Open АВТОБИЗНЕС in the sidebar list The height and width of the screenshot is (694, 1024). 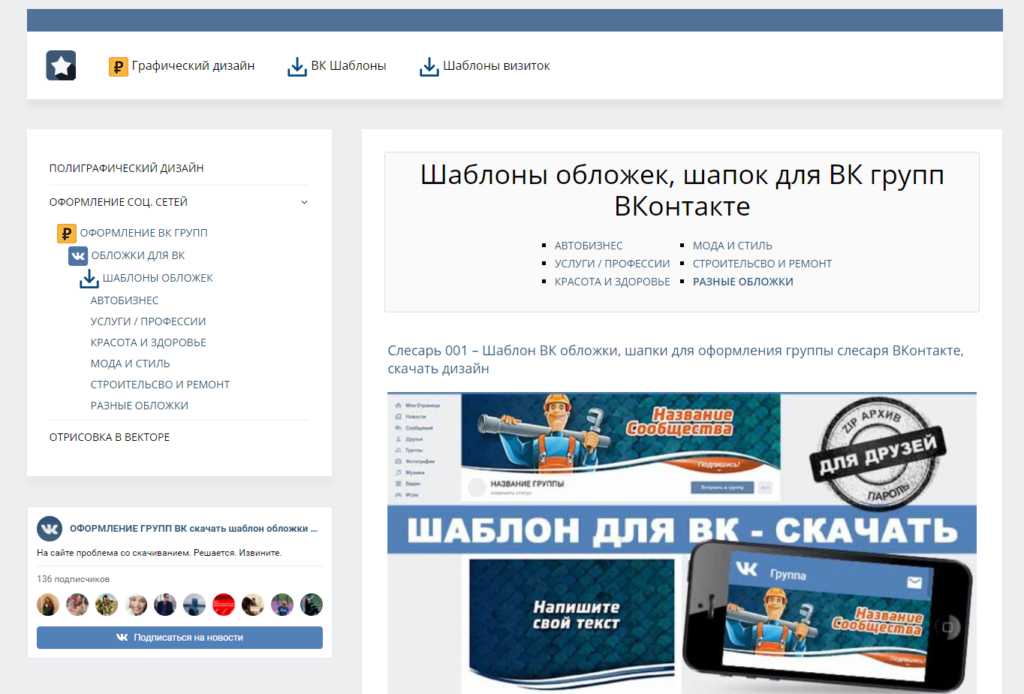point(125,300)
